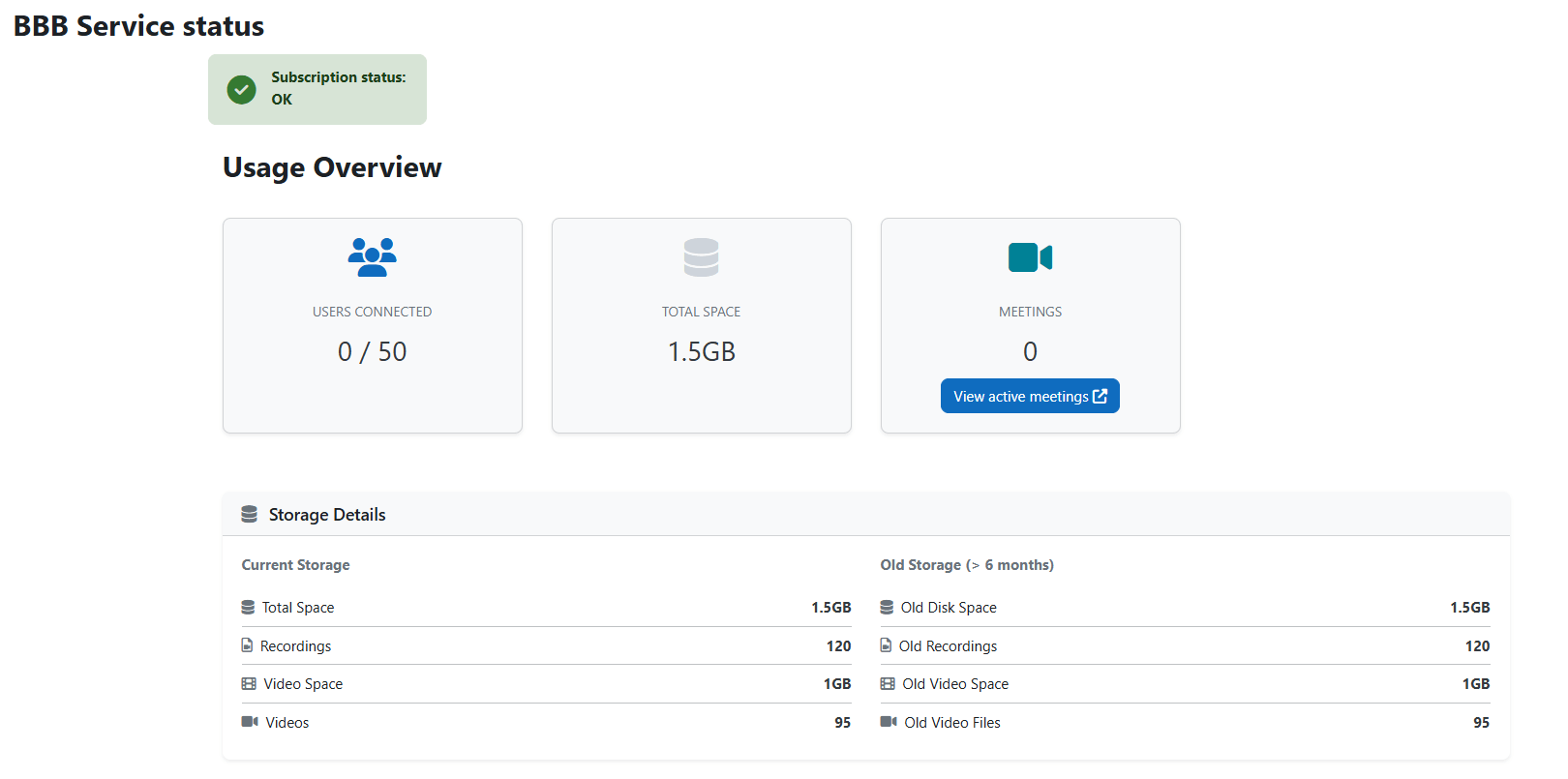Click the Usage Overview heading
Viewport: 1568px width, 779px height.
point(332,167)
